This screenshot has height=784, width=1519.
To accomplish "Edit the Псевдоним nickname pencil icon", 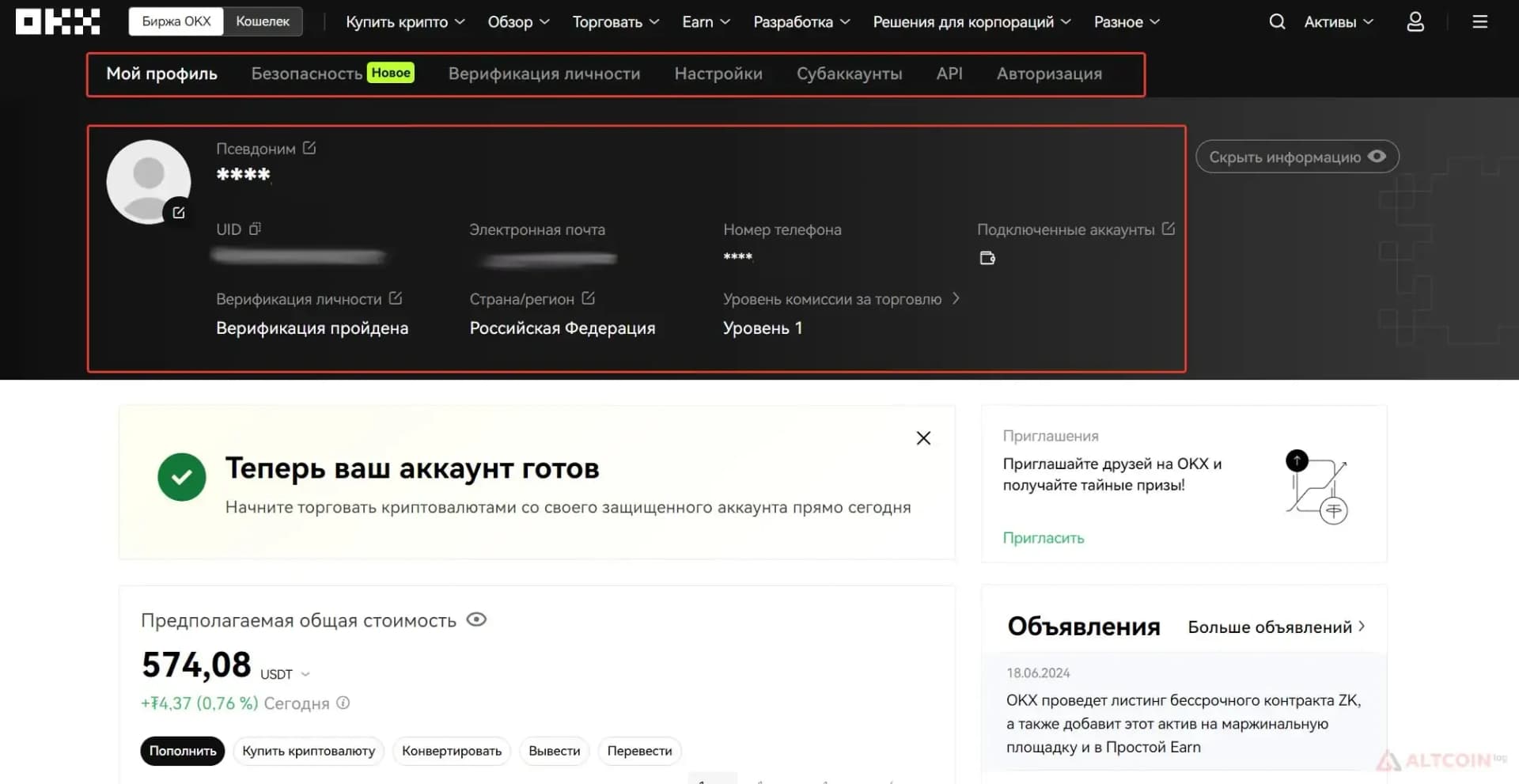I will 309,148.
